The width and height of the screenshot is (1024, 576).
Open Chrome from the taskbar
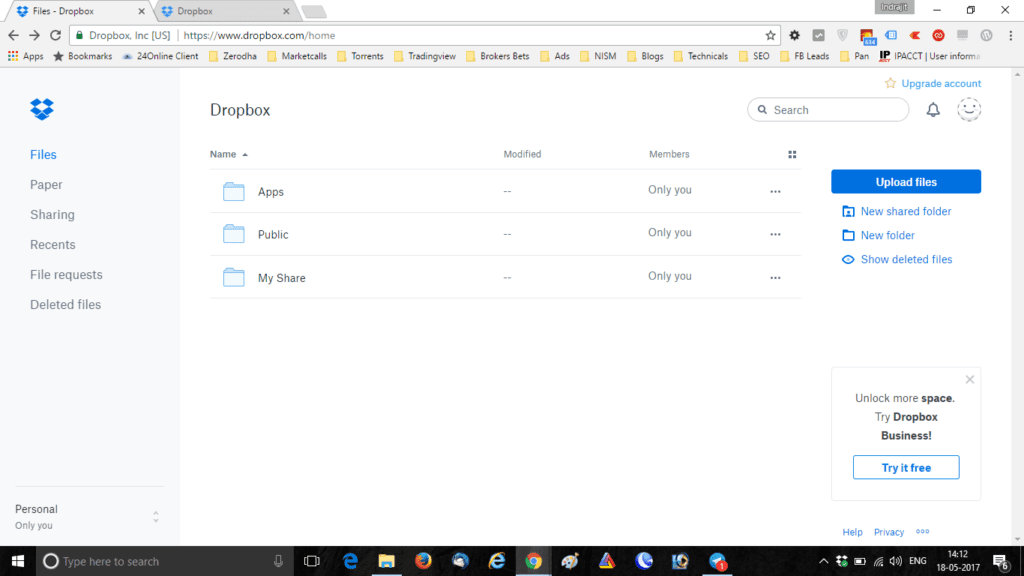pos(533,561)
